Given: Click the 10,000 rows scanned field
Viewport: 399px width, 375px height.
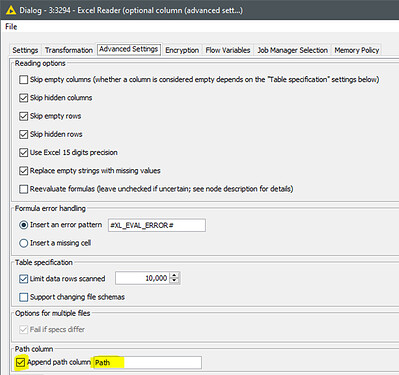Looking at the screenshot, I should coord(142,278).
